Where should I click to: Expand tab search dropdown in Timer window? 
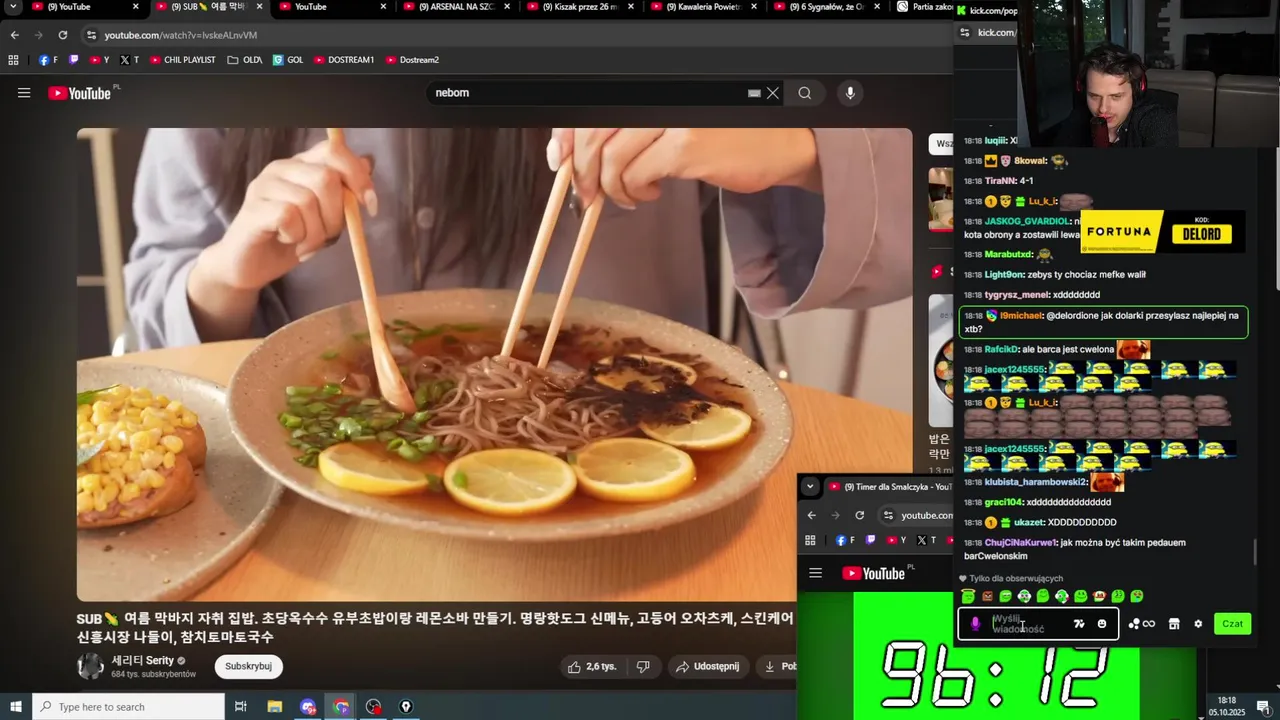click(x=810, y=487)
